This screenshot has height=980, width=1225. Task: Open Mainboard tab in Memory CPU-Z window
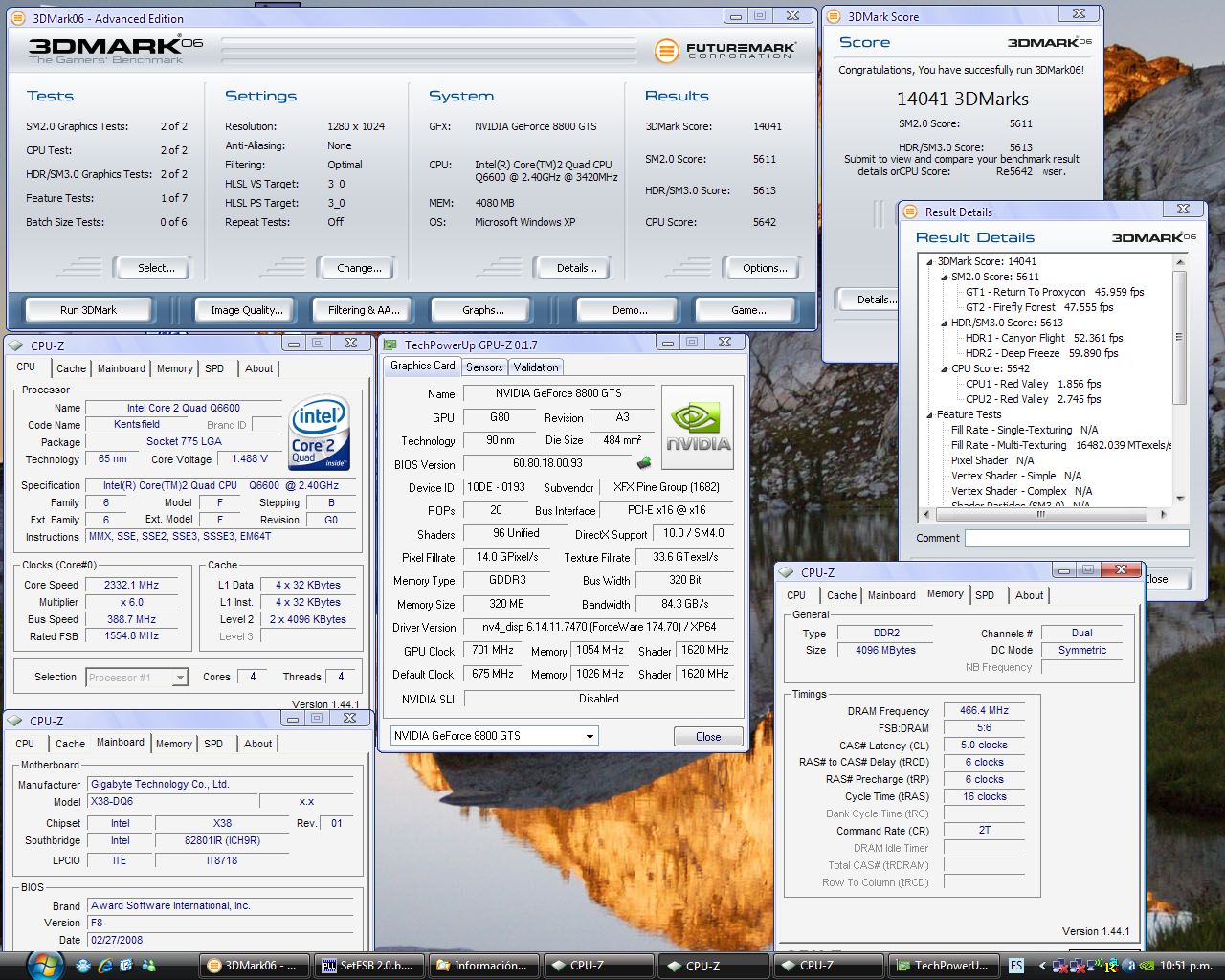tap(892, 595)
